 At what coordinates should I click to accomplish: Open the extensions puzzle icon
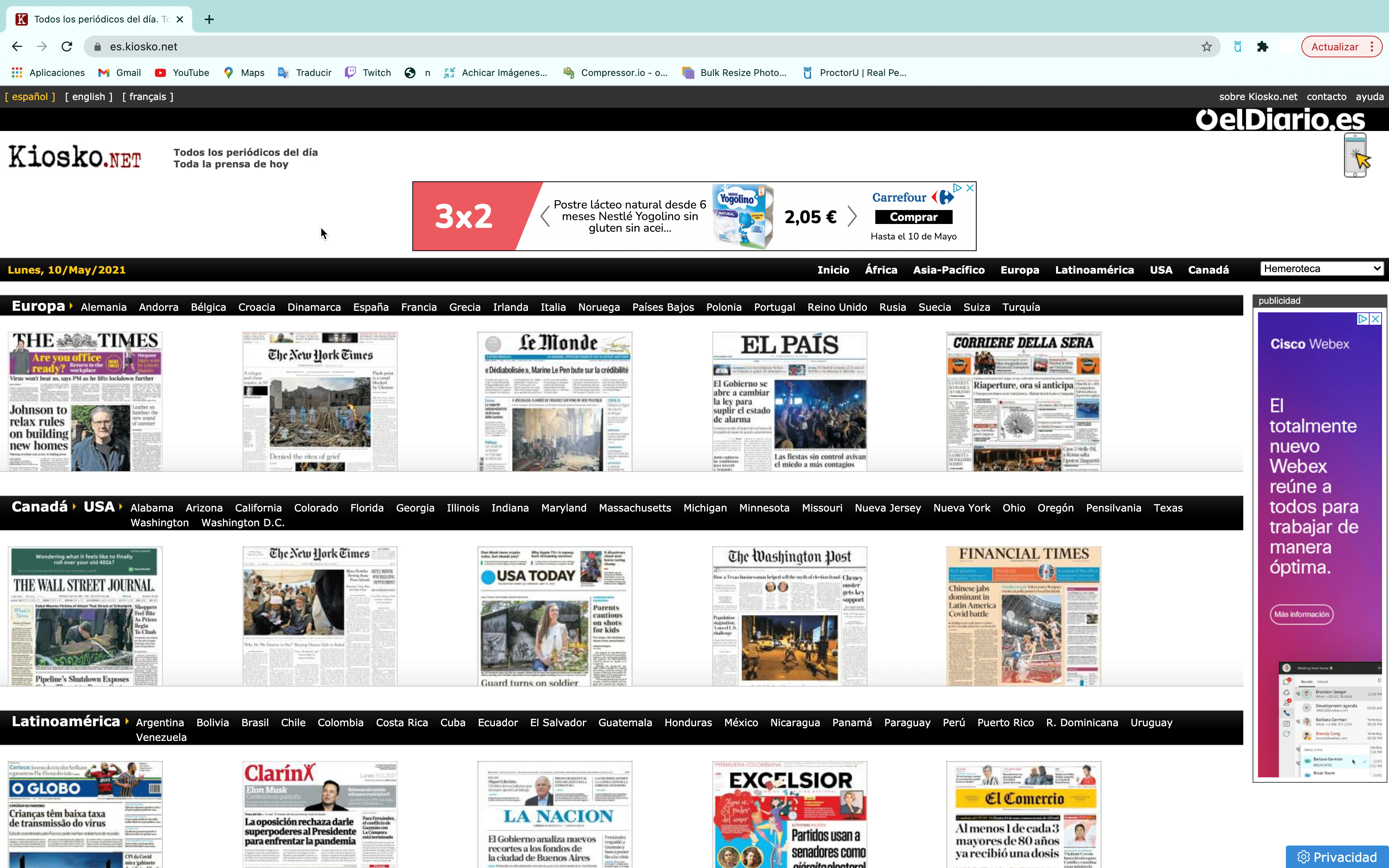(x=1262, y=46)
